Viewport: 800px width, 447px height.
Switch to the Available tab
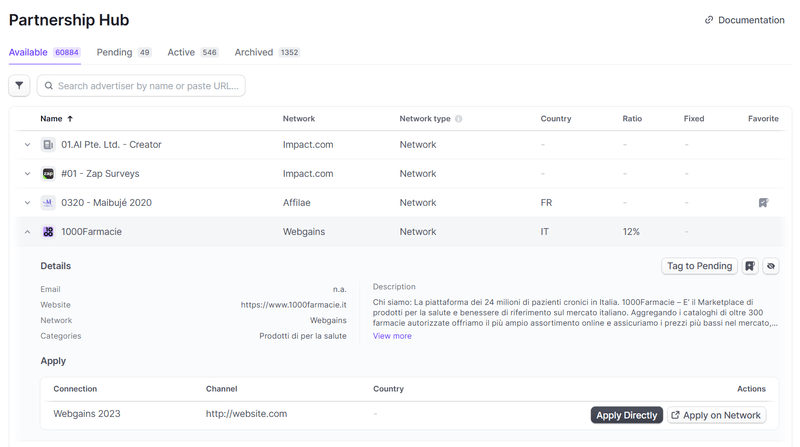point(44,52)
